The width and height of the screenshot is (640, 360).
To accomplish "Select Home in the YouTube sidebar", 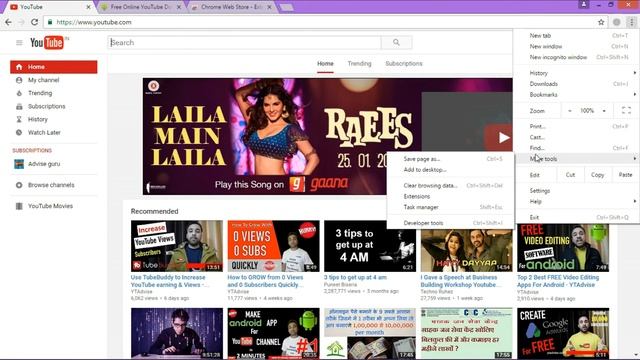I will pyautogui.click(x=53, y=67).
